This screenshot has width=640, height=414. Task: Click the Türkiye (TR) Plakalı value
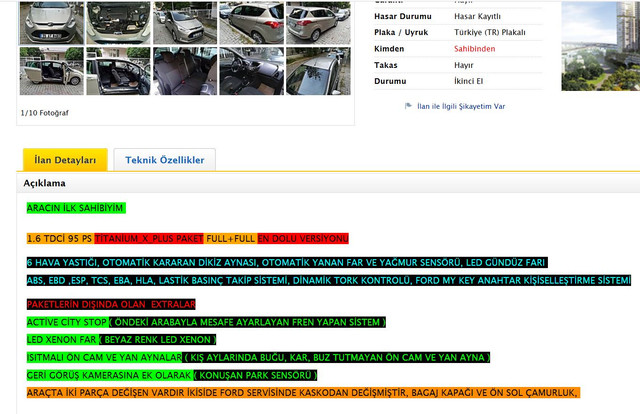tap(490, 32)
